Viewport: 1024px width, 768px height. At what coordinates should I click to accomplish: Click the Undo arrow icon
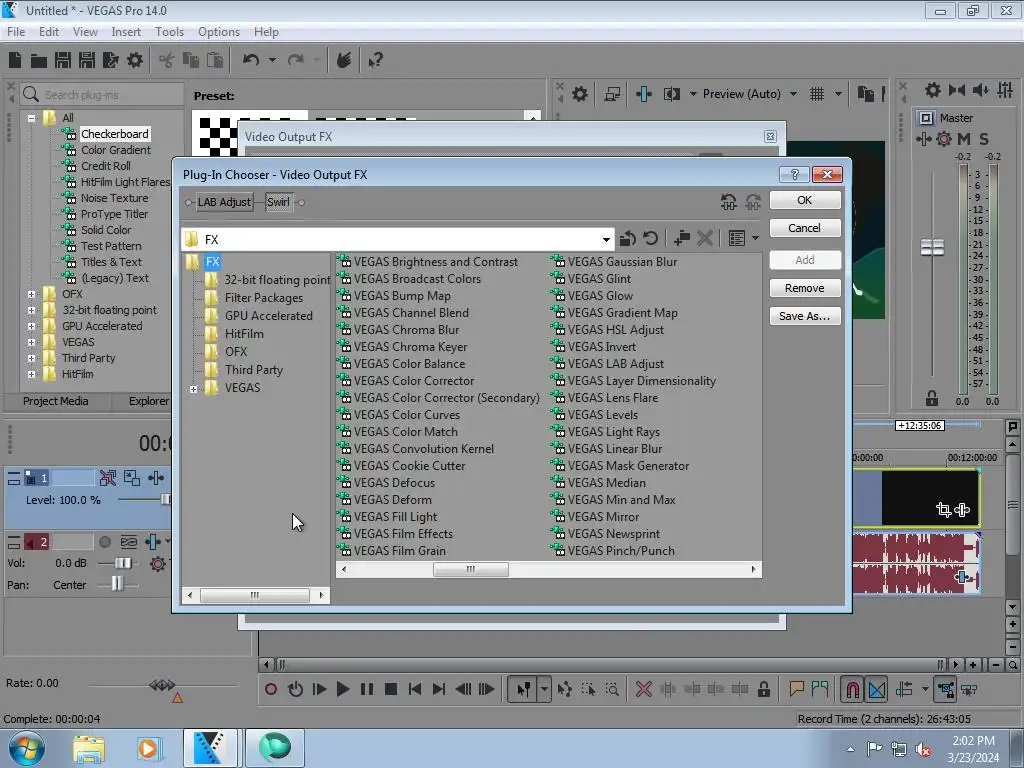point(251,60)
